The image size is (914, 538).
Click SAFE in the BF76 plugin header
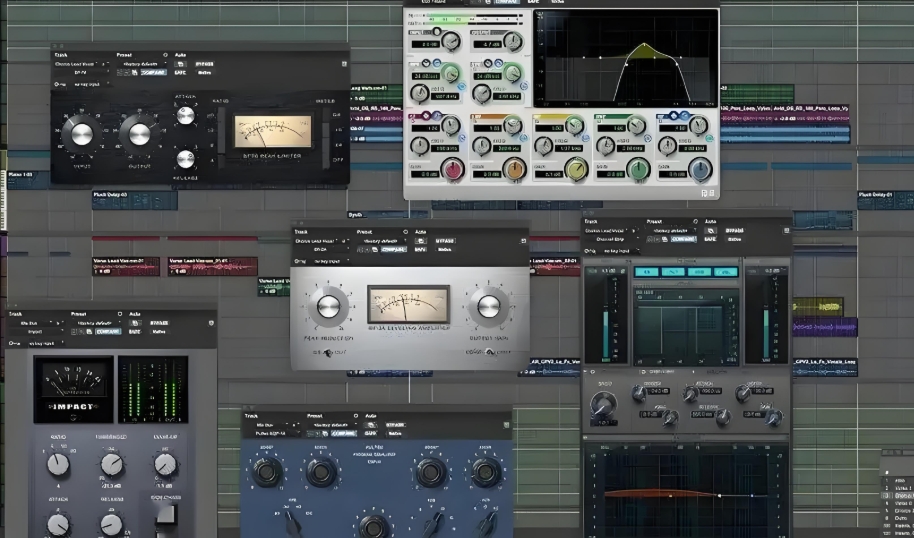pyautogui.click(x=180, y=72)
